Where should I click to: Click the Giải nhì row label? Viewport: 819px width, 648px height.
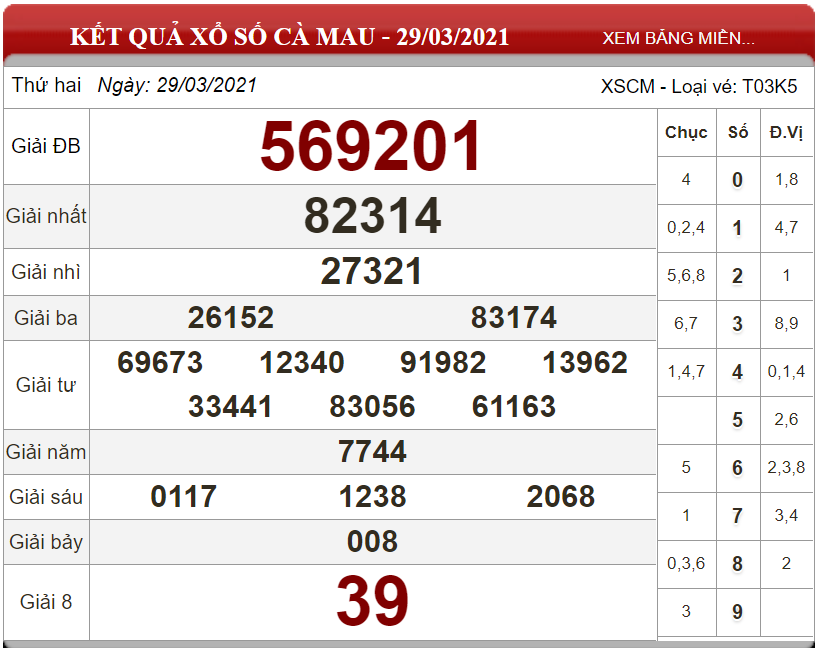pos(46,272)
